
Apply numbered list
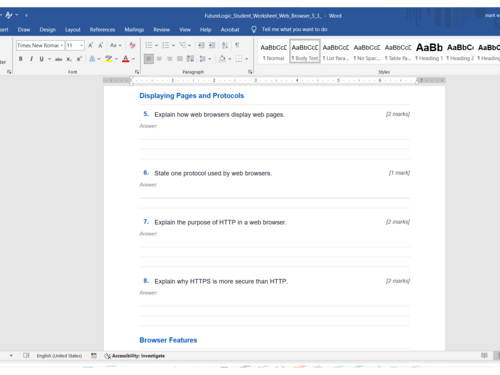[165, 45]
